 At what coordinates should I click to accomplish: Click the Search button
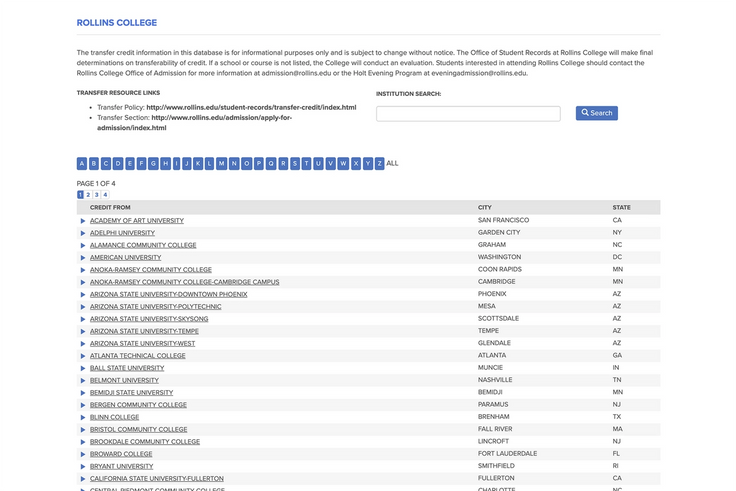[x=597, y=113]
